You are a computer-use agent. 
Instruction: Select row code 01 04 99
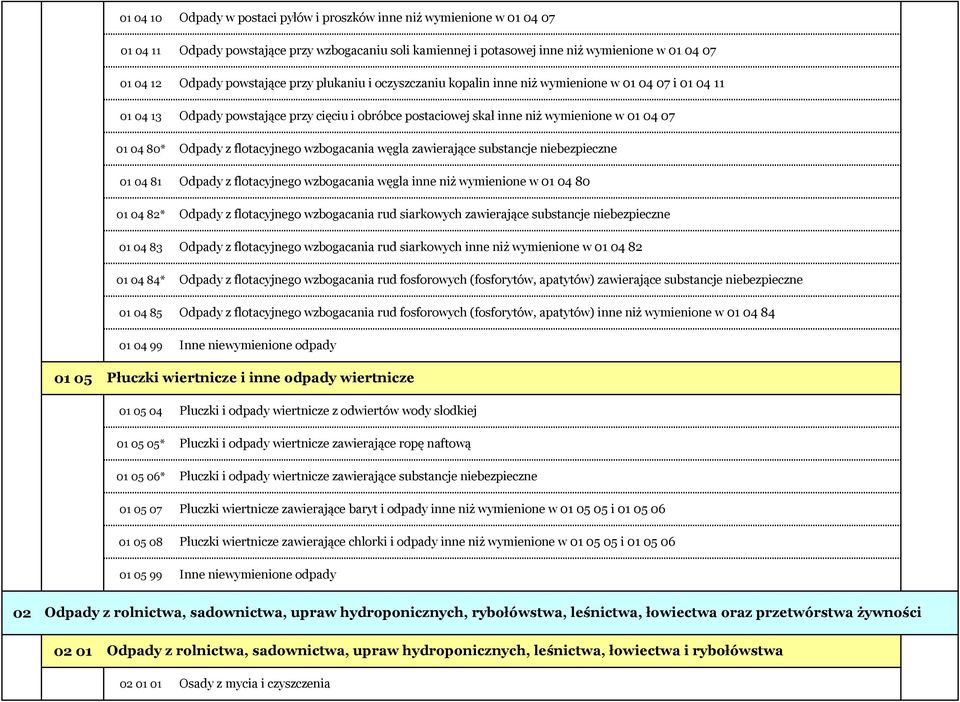point(141,346)
